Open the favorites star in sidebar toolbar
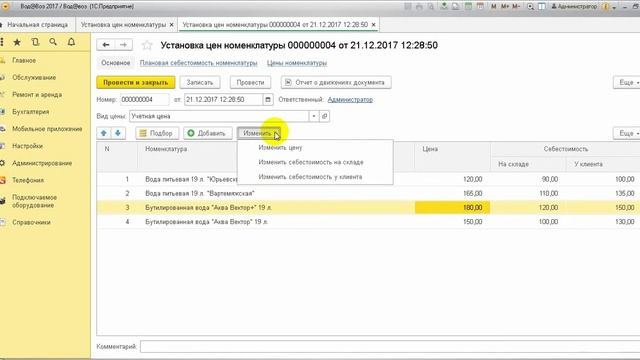This screenshot has height=360, width=640. (17, 42)
